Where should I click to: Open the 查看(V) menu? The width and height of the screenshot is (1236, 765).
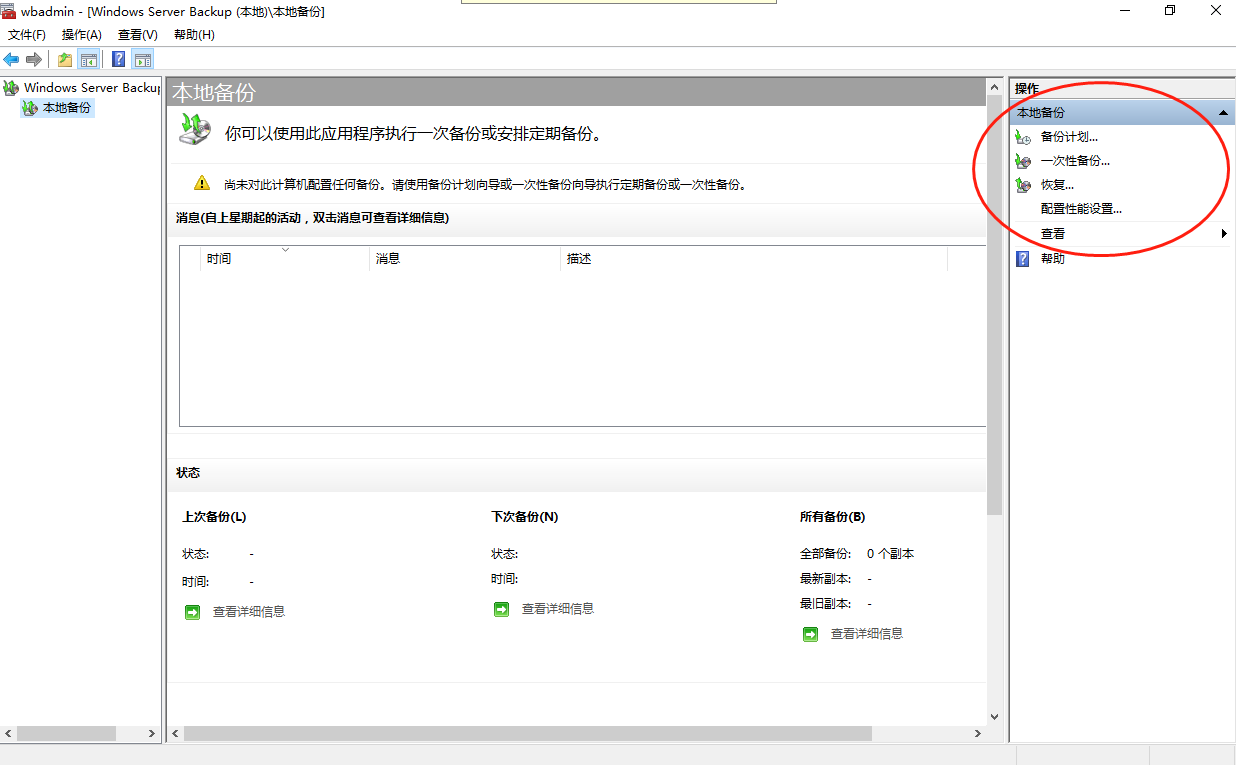(137, 34)
